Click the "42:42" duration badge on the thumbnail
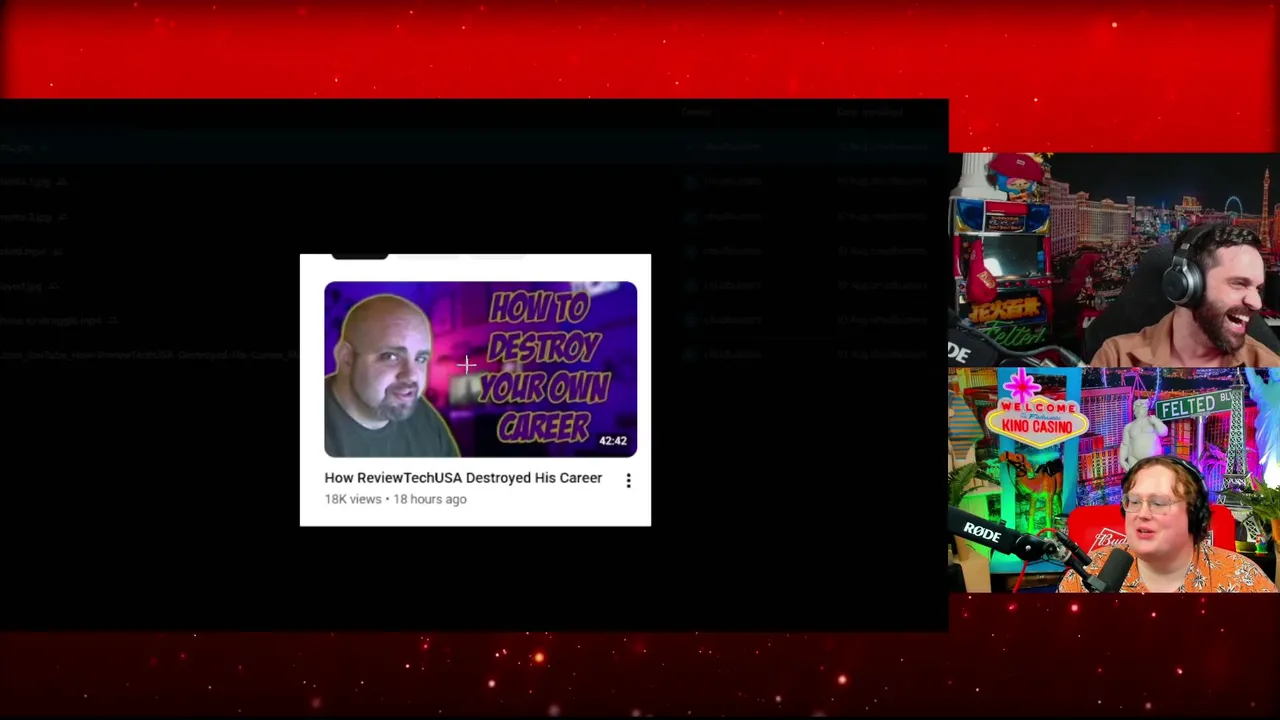 [613, 441]
